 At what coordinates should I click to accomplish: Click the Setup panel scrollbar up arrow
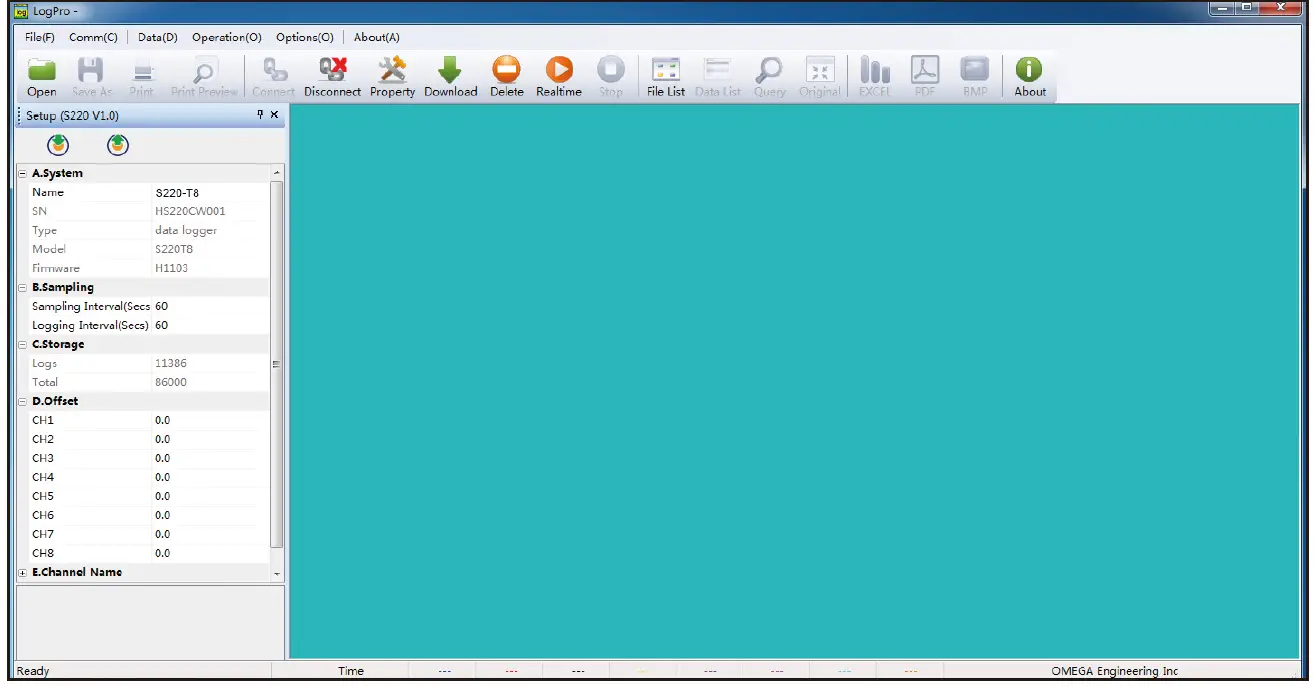pos(277,173)
